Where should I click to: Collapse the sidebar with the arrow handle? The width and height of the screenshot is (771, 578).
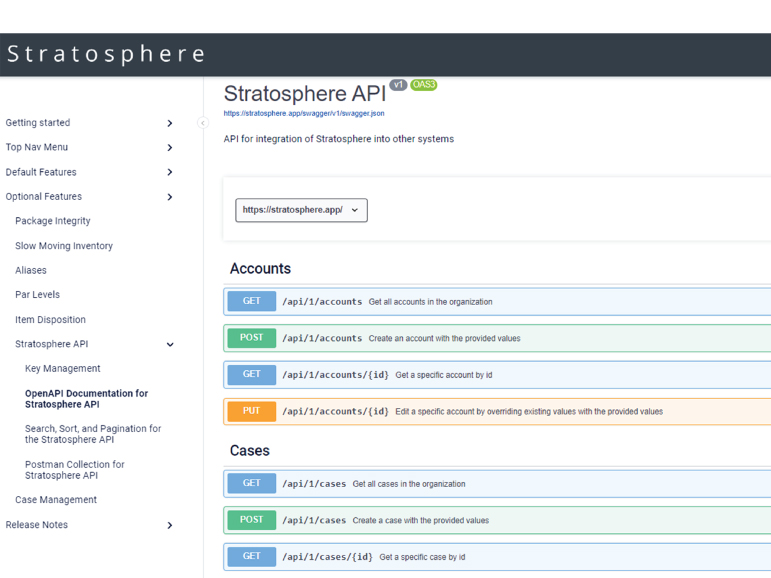tap(203, 123)
